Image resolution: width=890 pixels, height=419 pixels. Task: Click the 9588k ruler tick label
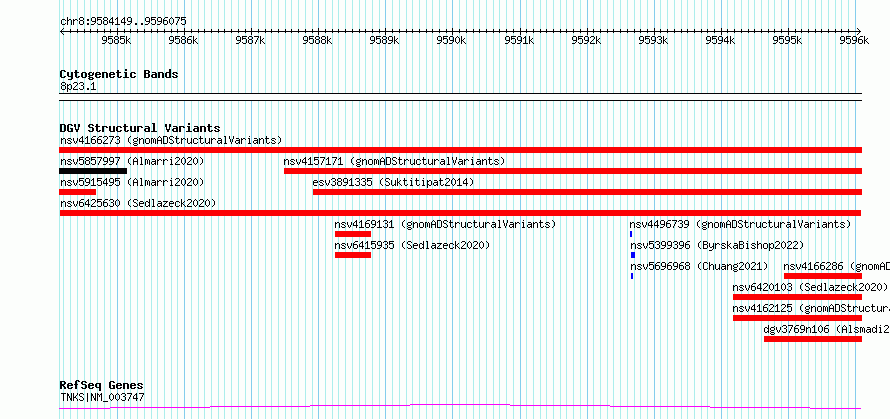coord(317,40)
